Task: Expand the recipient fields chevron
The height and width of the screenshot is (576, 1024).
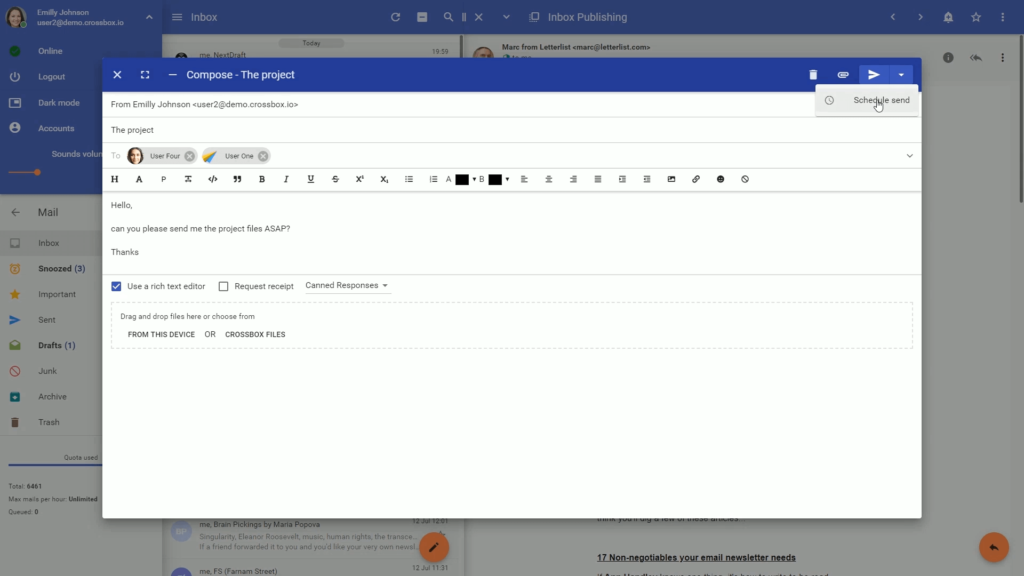Action: [909, 156]
